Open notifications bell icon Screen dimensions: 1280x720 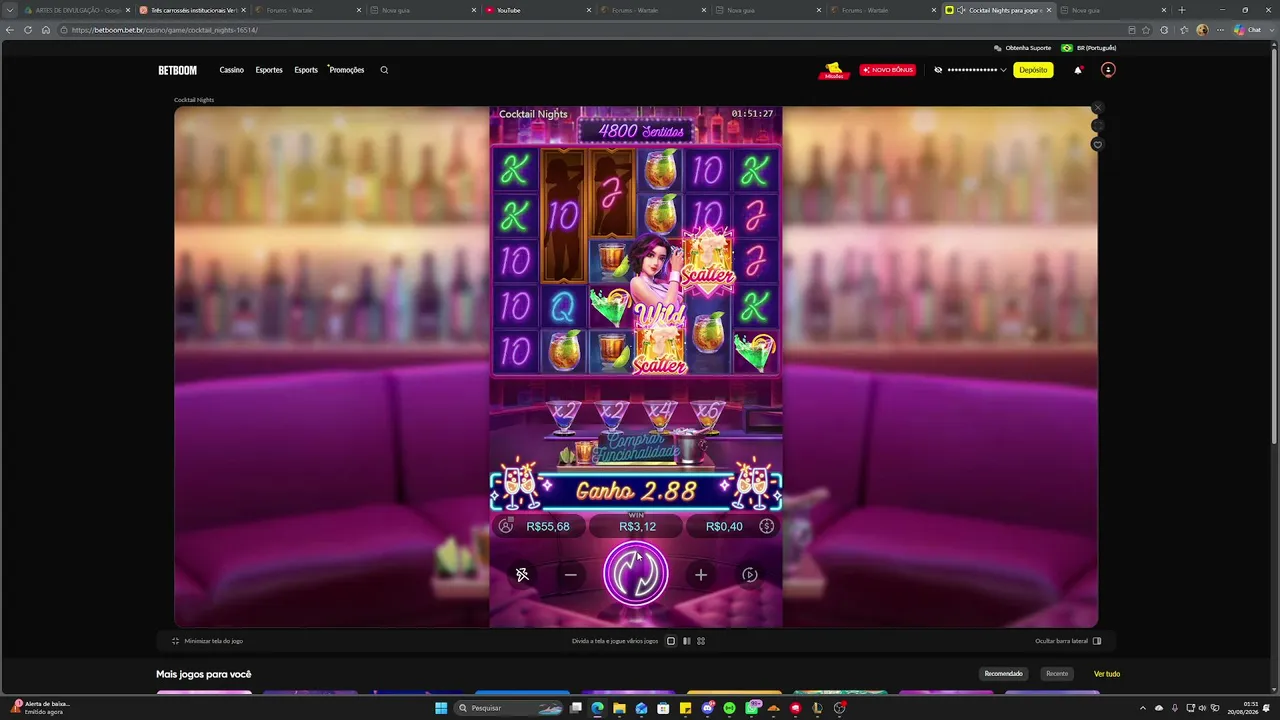tap(1078, 70)
